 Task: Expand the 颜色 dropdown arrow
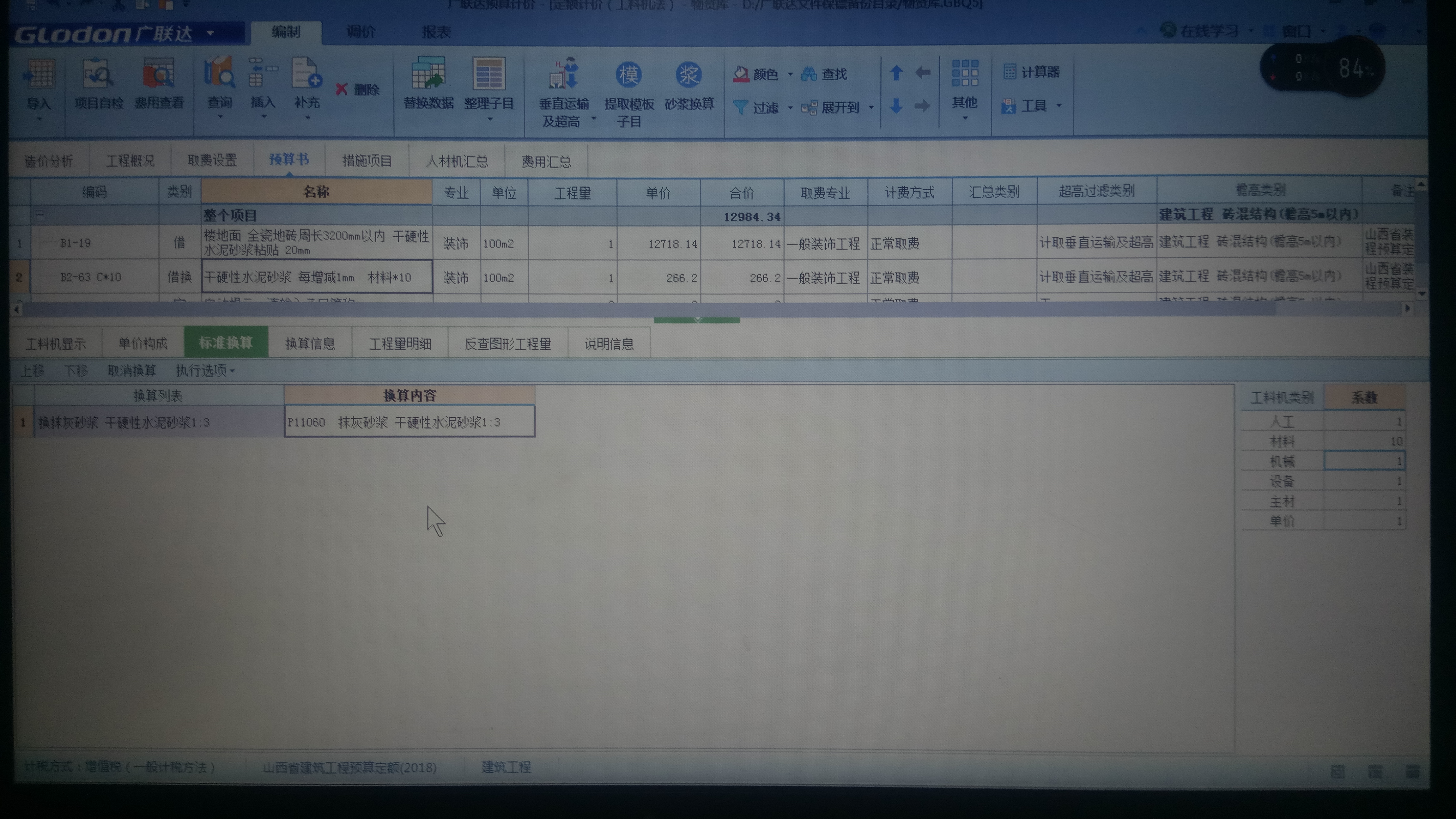pos(790,75)
